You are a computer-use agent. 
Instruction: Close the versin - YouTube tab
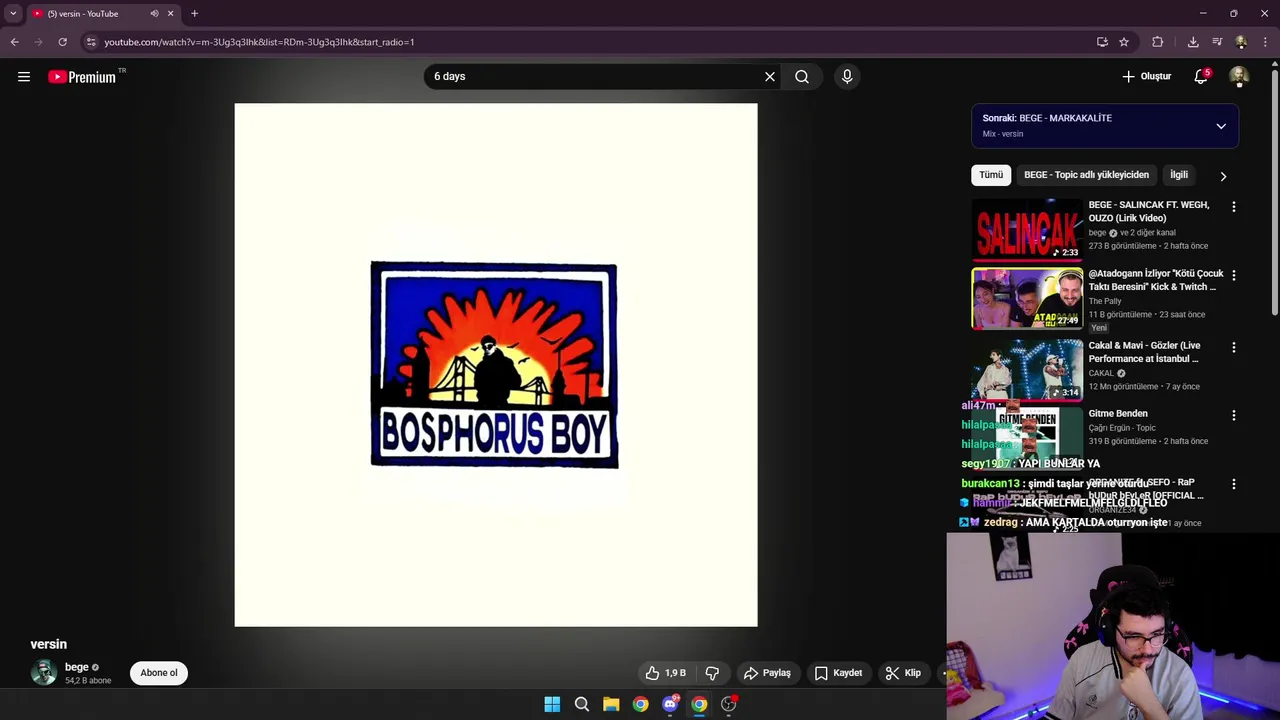pyautogui.click(x=170, y=14)
